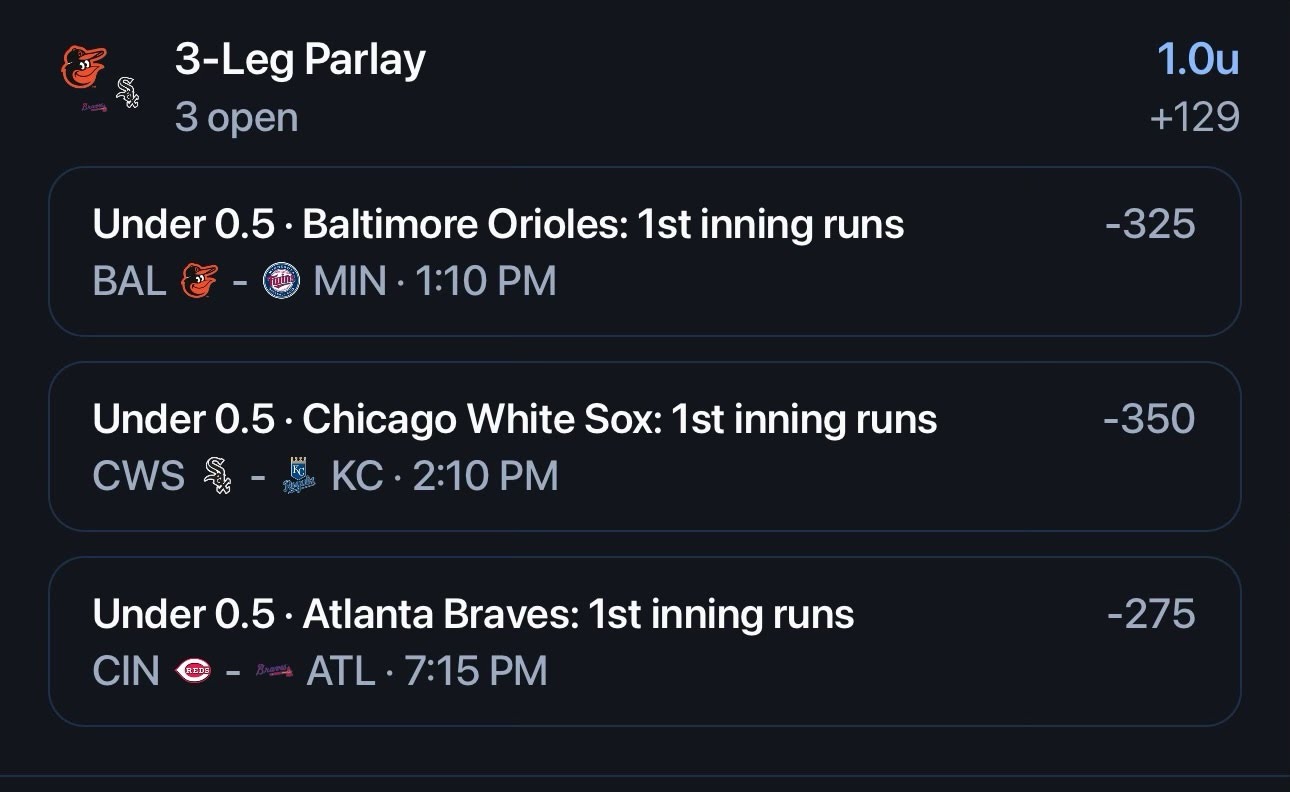Select the Orioles icon next to BAL
The height and width of the screenshot is (792, 1290).
click(x=199, y=281)
